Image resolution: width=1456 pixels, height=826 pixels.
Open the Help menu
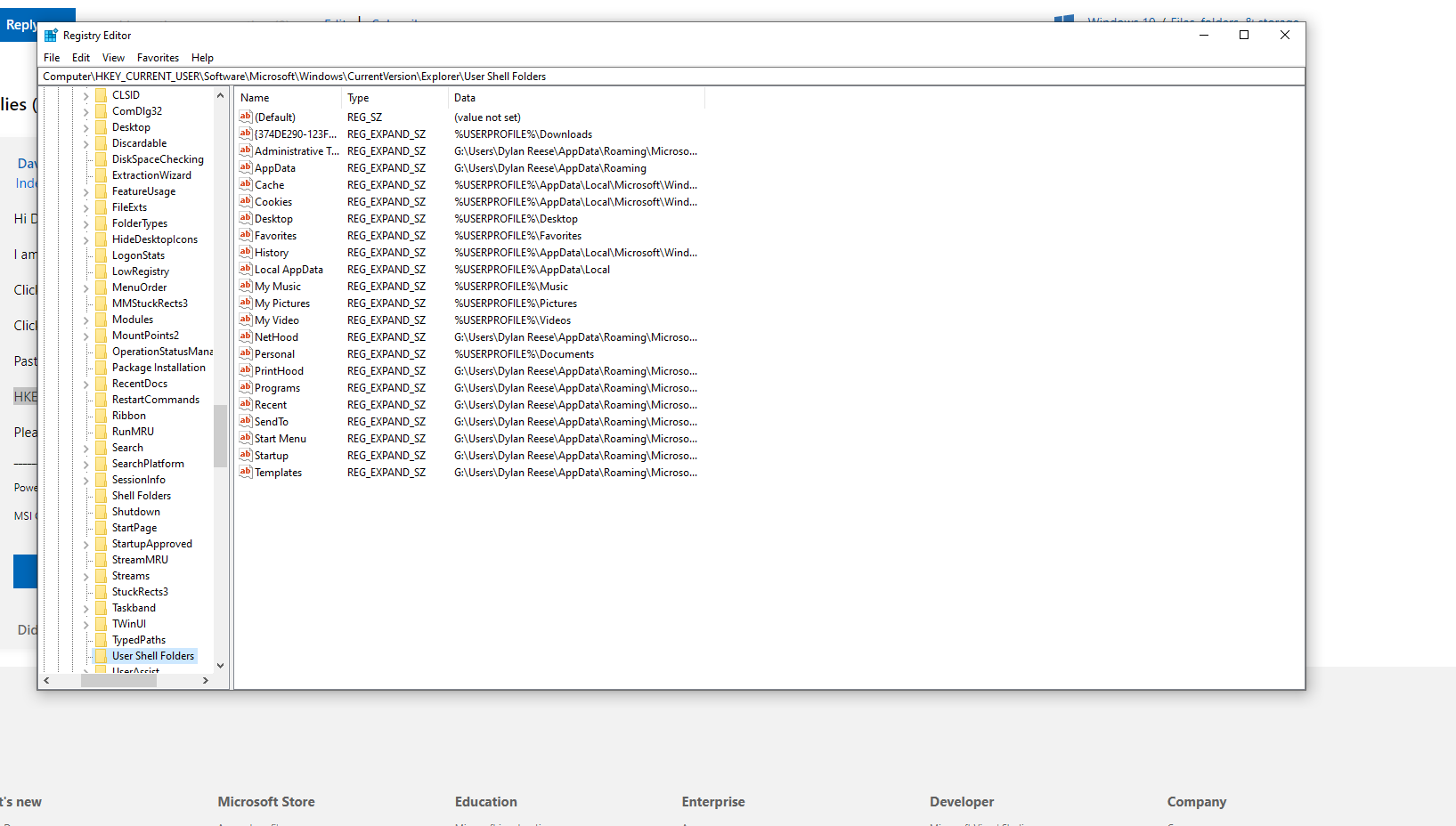coord(202,58)
